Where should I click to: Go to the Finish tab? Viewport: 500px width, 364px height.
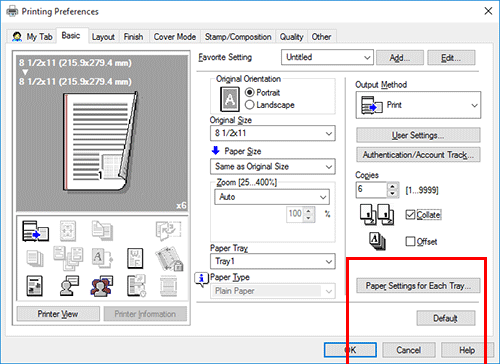tap(134, 37)
